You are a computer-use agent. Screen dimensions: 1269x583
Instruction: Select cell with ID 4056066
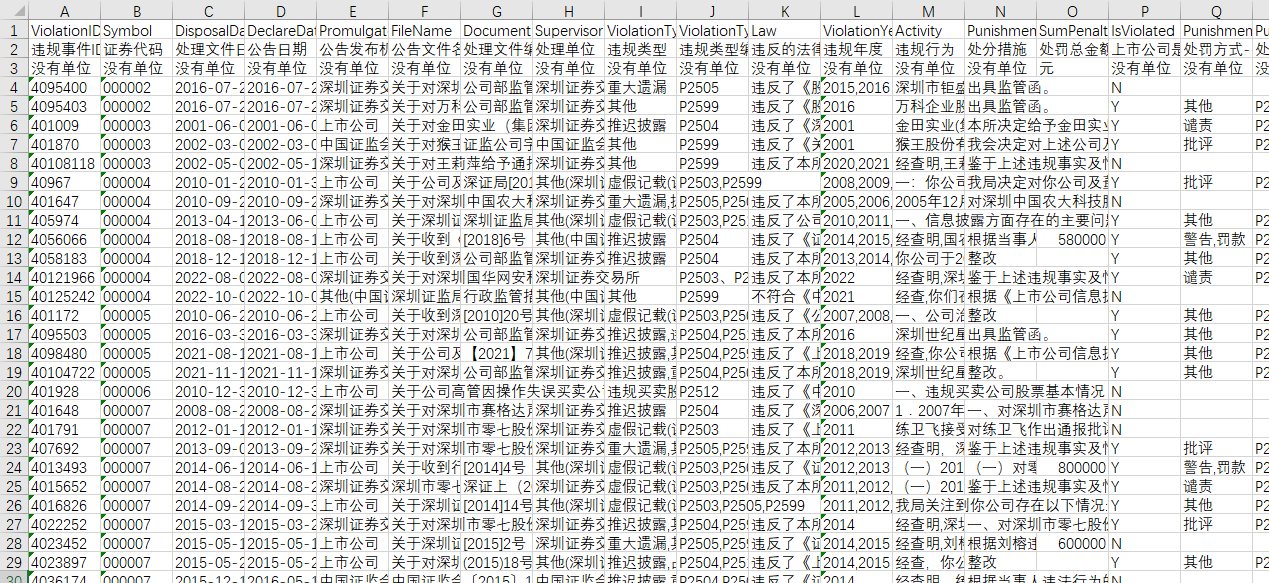64,240
